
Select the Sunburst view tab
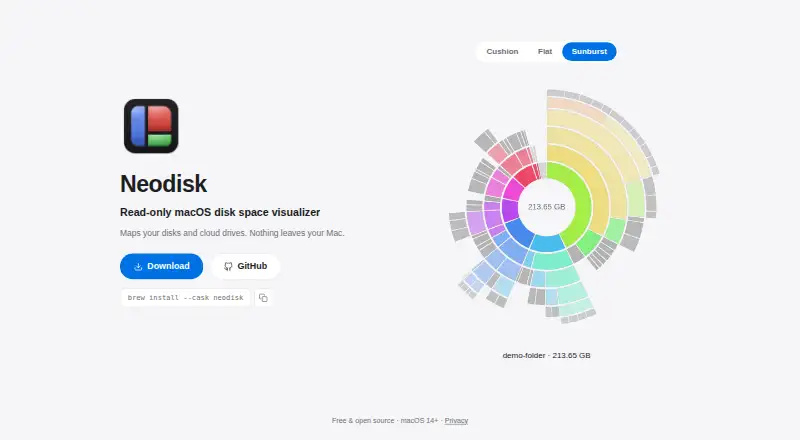[x=589, y=52]
